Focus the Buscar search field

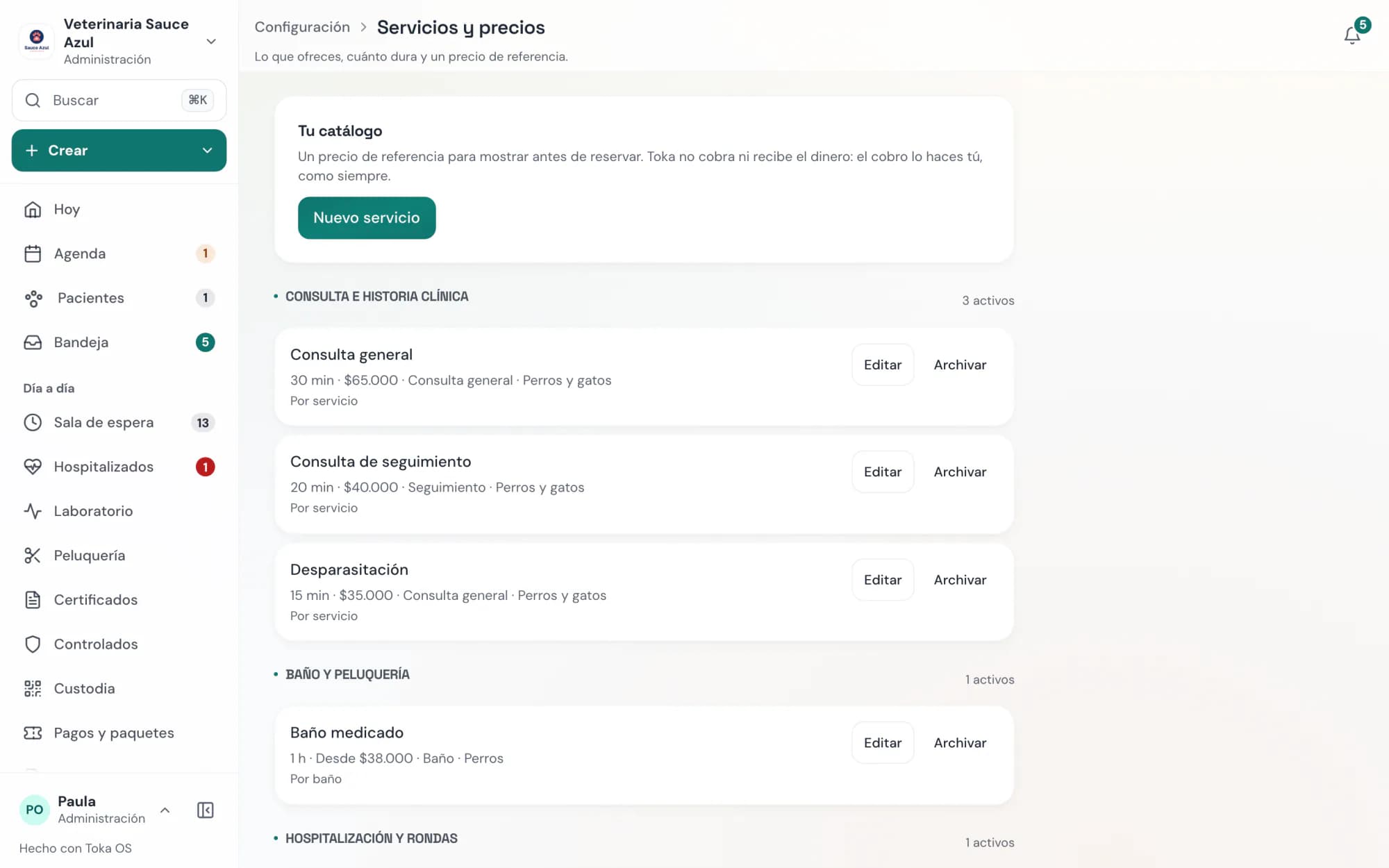pyautogui.click(x=119, y=100)
